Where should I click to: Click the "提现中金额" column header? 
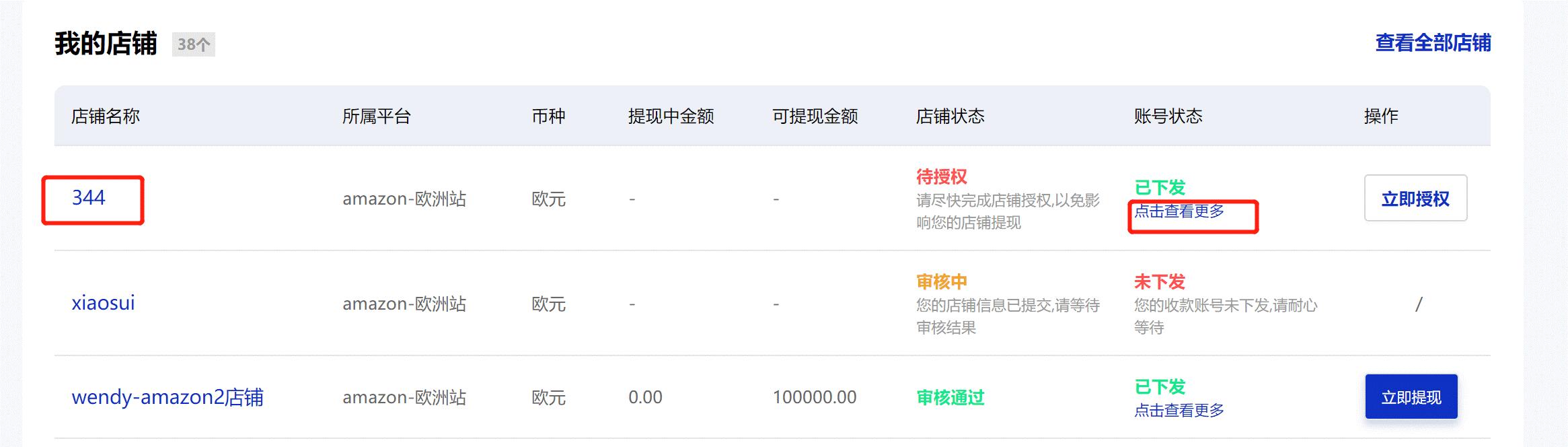pyautogui.click(x=669, y=116)
